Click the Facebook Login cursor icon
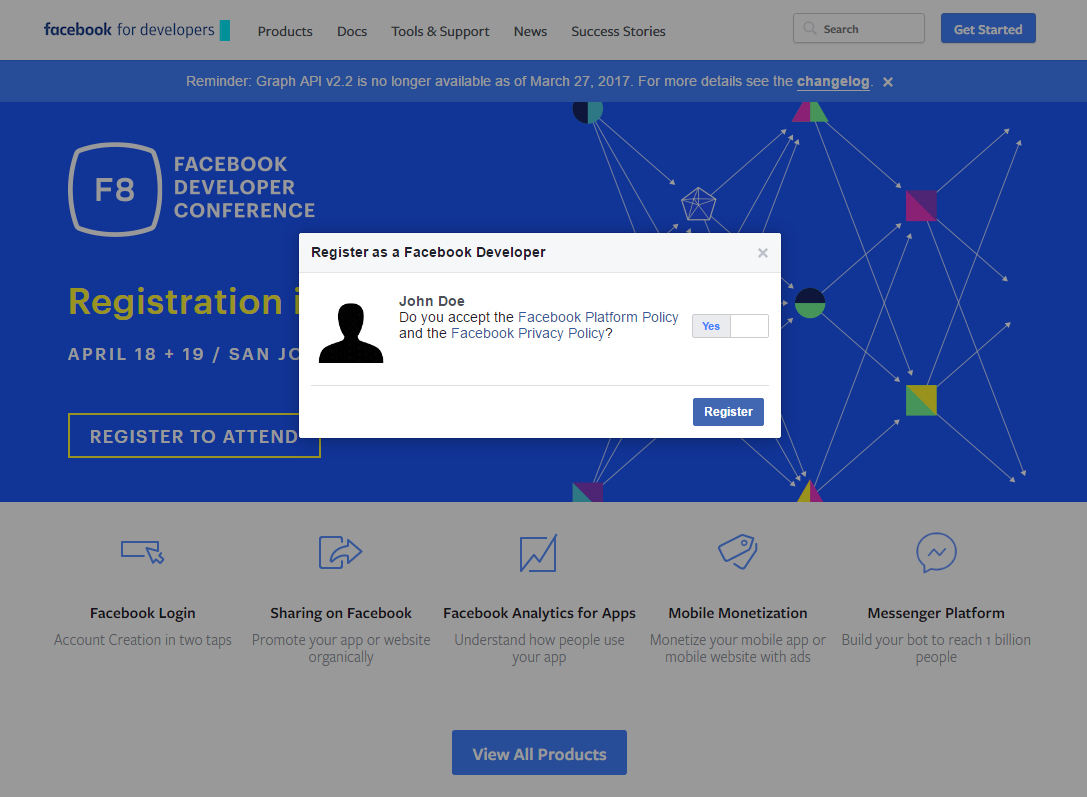The width and height of the screenshot is (1087, 797). [143, 552]
